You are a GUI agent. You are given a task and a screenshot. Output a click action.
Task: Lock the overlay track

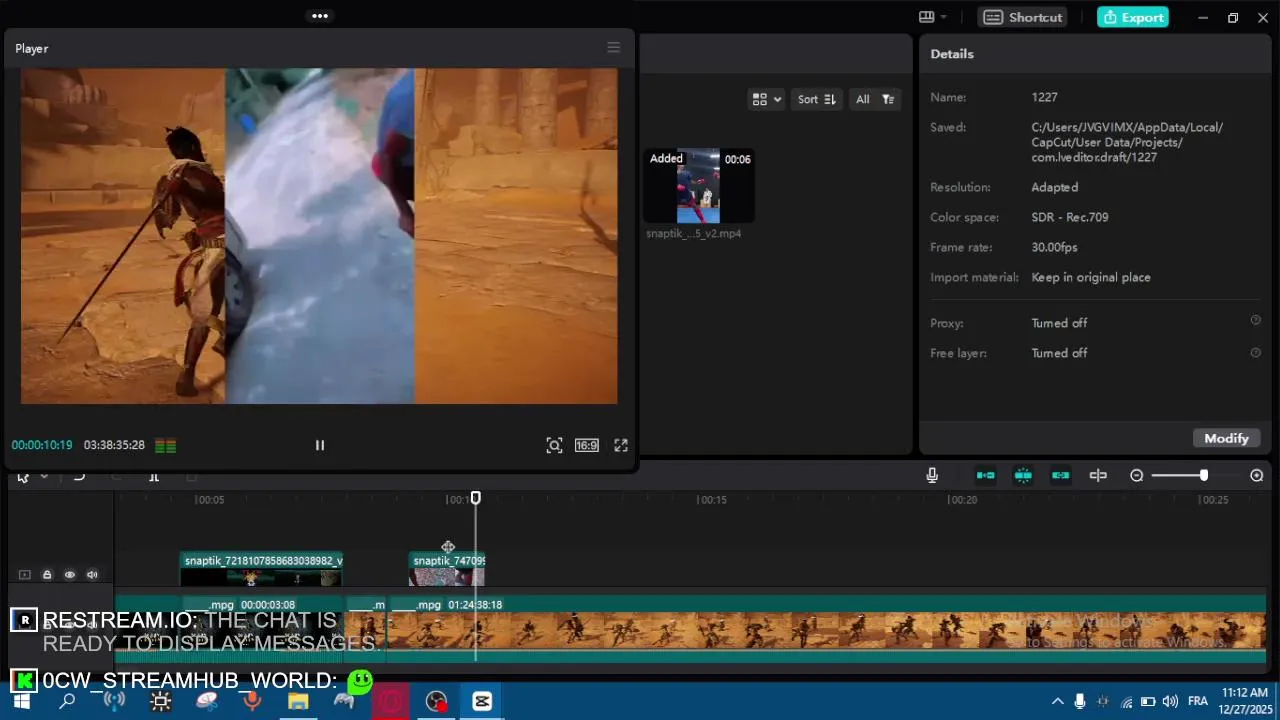click(47, 575)
